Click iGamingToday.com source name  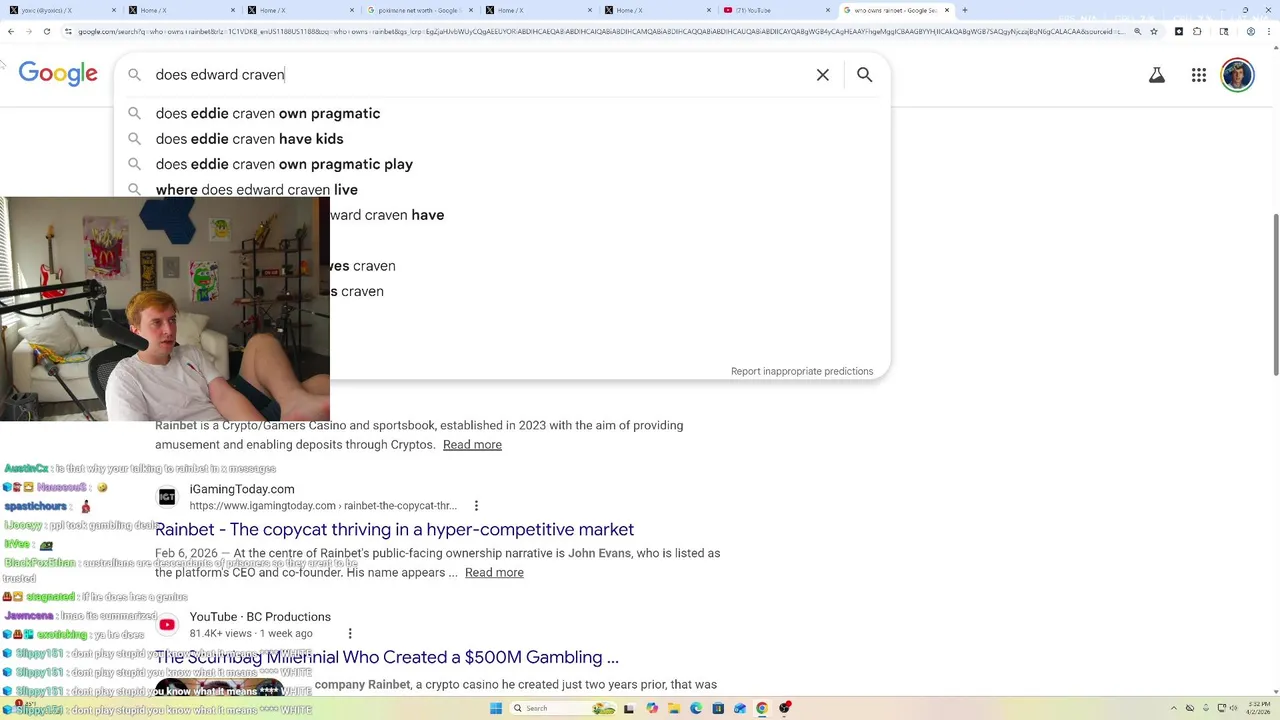[x=242, y=489]
